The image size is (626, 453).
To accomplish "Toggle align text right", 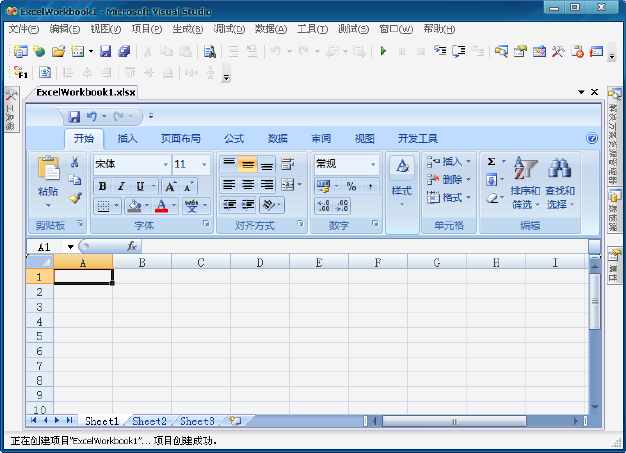I will [x=267, y=184].
